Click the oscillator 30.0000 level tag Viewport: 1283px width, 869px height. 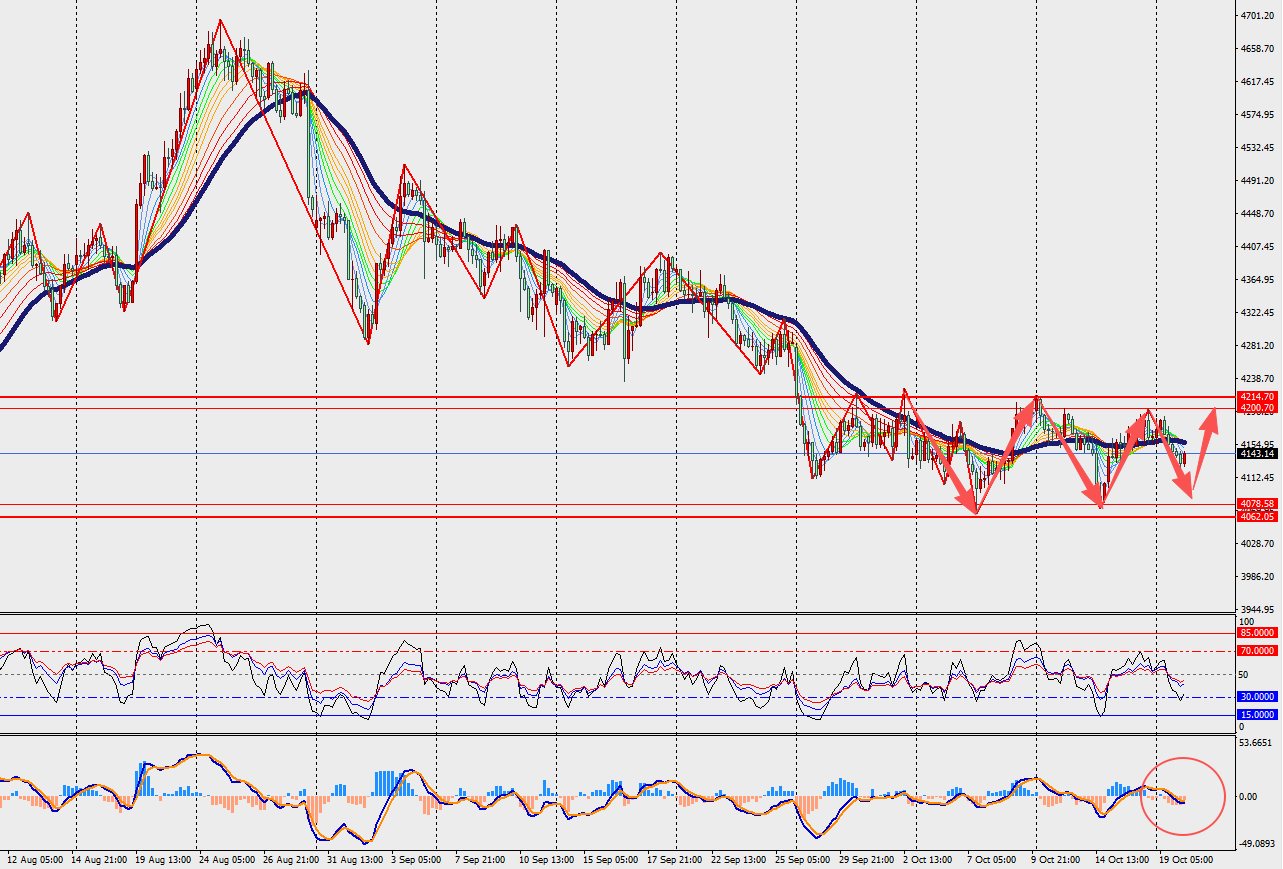pos(1257,696)
